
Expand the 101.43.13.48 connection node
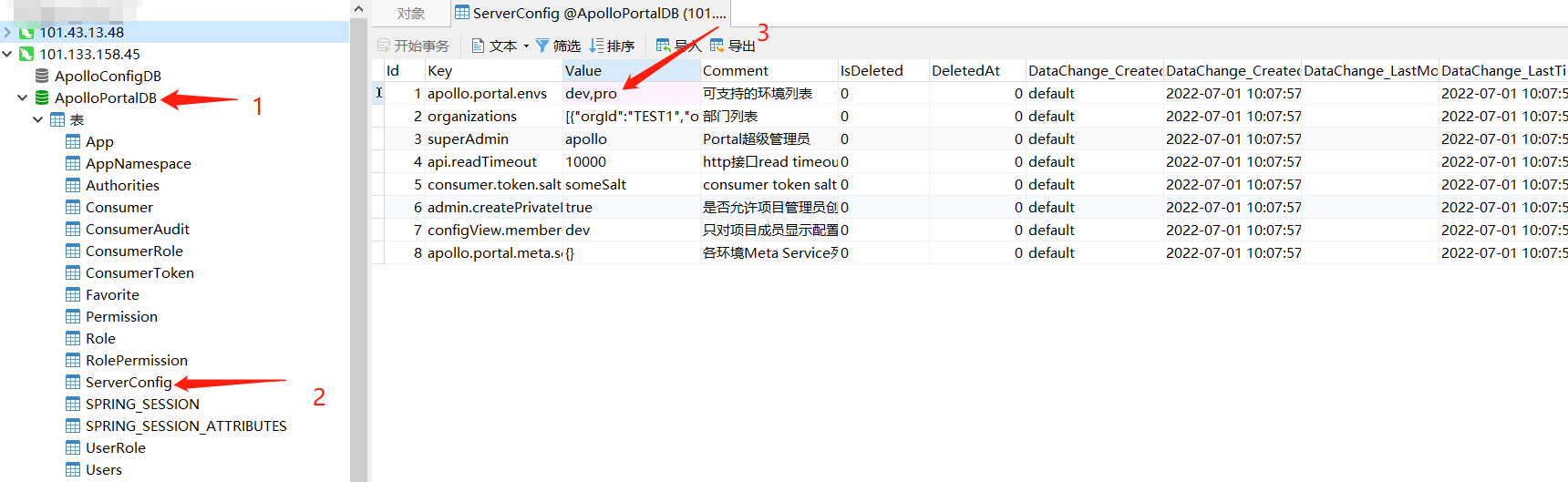tap(7, 32)
